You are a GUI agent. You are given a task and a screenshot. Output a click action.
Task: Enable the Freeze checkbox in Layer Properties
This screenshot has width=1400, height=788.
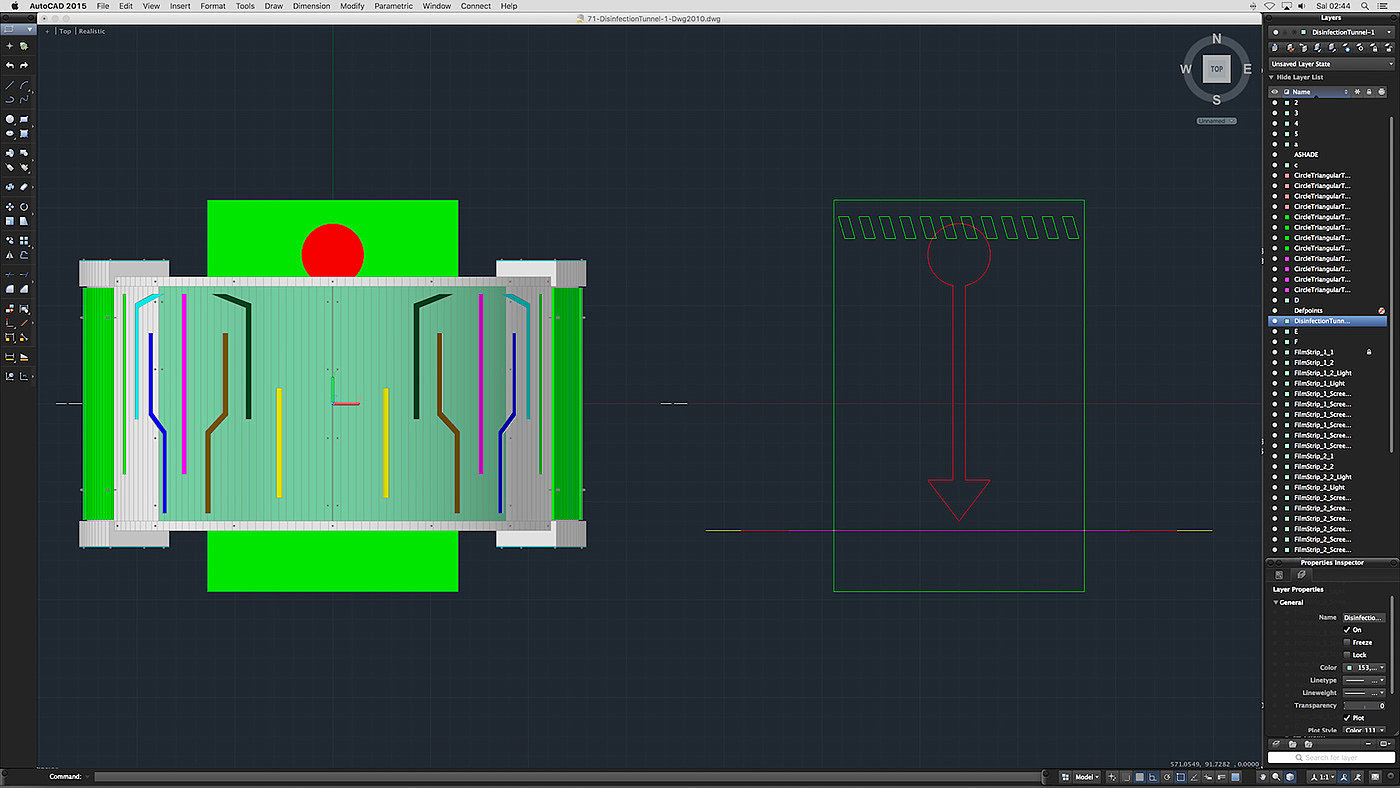[1347, 642]
